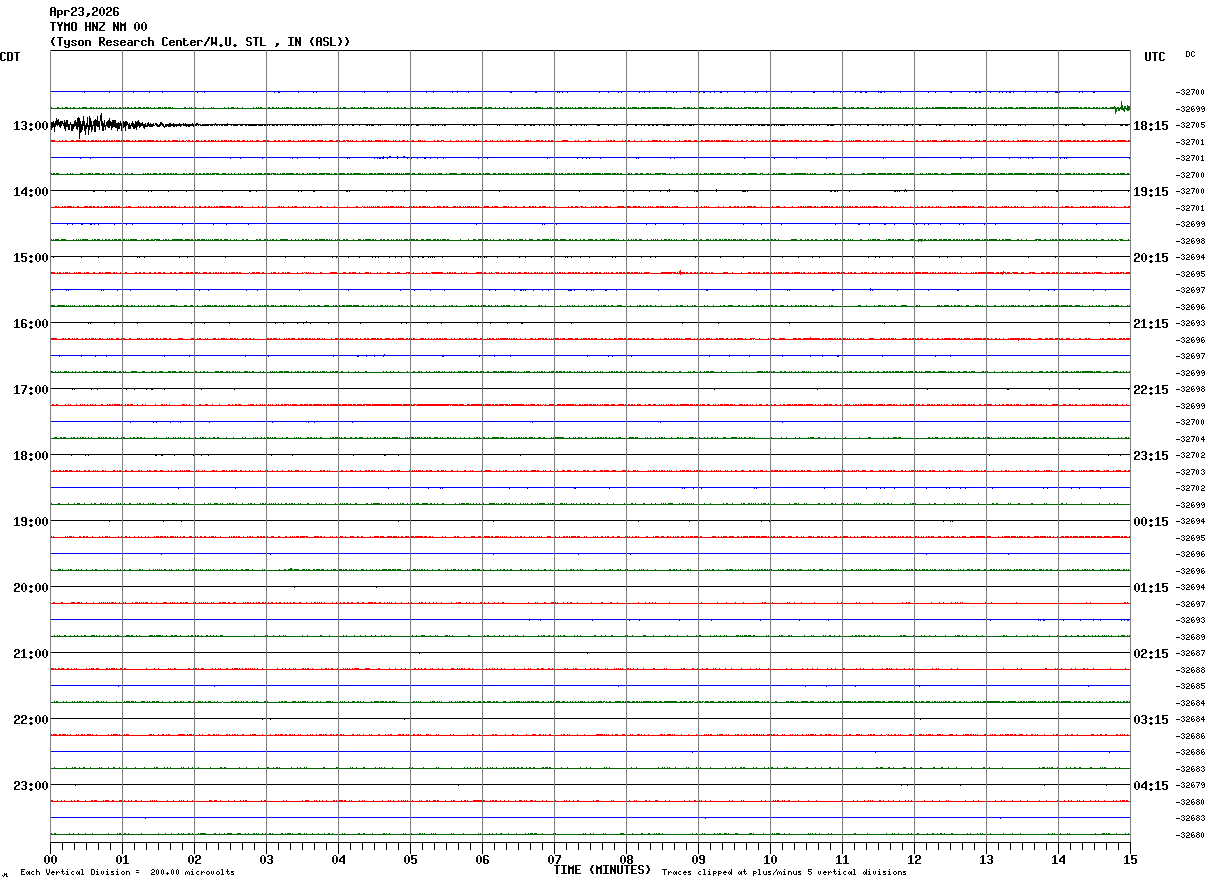
Task: Click the 20:15 UTC time label
Action: pos(1151,258)
